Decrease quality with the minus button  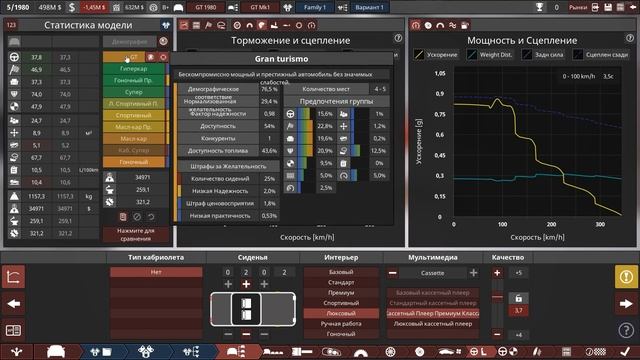click(x=497, y=335)
